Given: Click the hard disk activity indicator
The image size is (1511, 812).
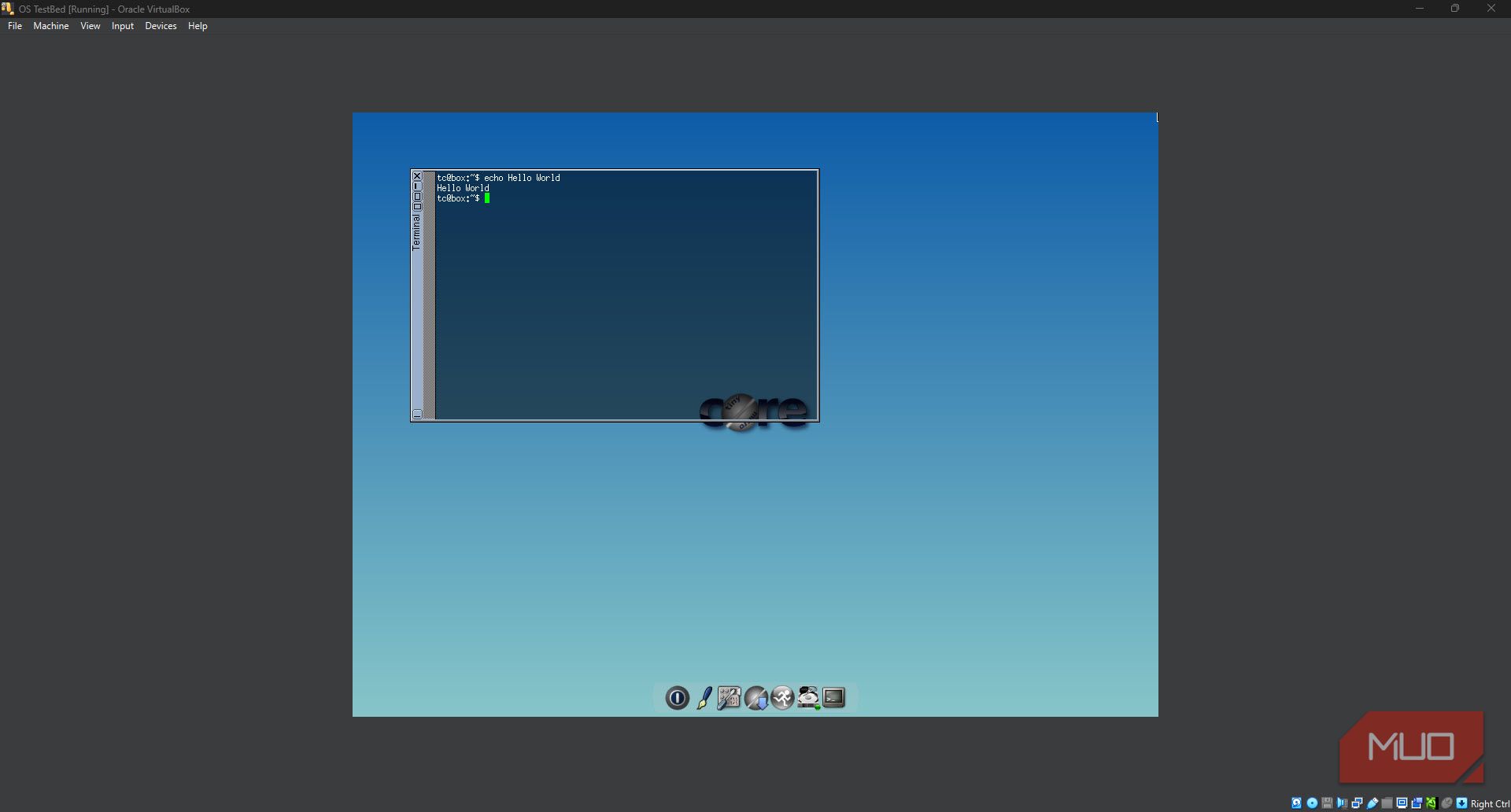Looking at the screenshot, I should [1297, 803].
